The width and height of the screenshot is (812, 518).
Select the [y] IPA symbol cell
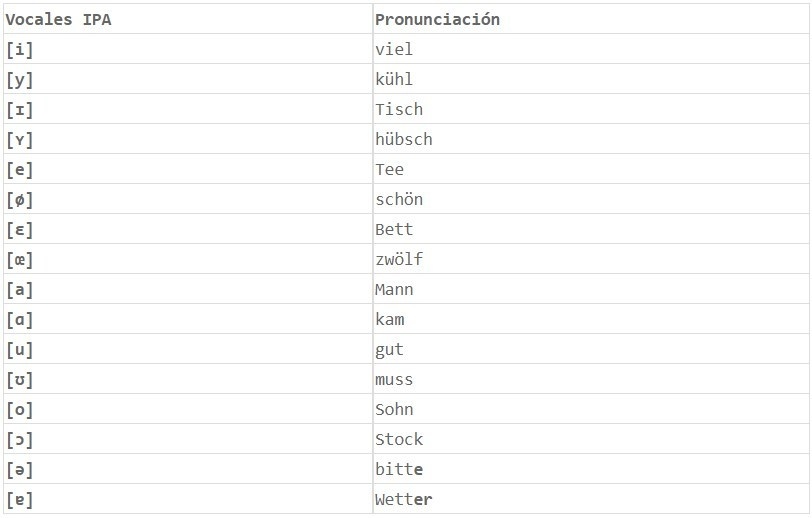pyautogui.click(x=20, y=79)
